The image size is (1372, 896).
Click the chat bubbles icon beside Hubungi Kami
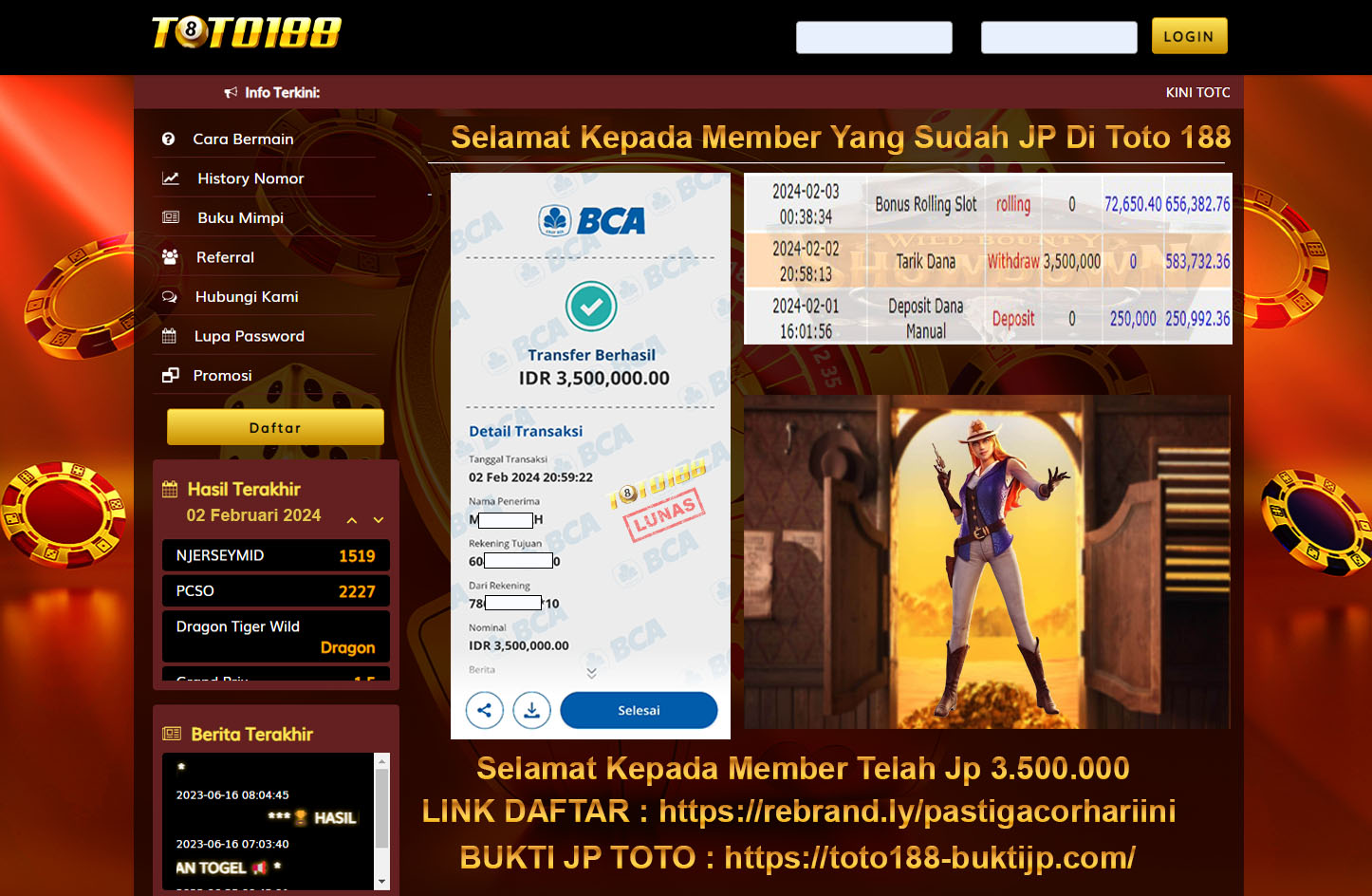pos(170,296)
